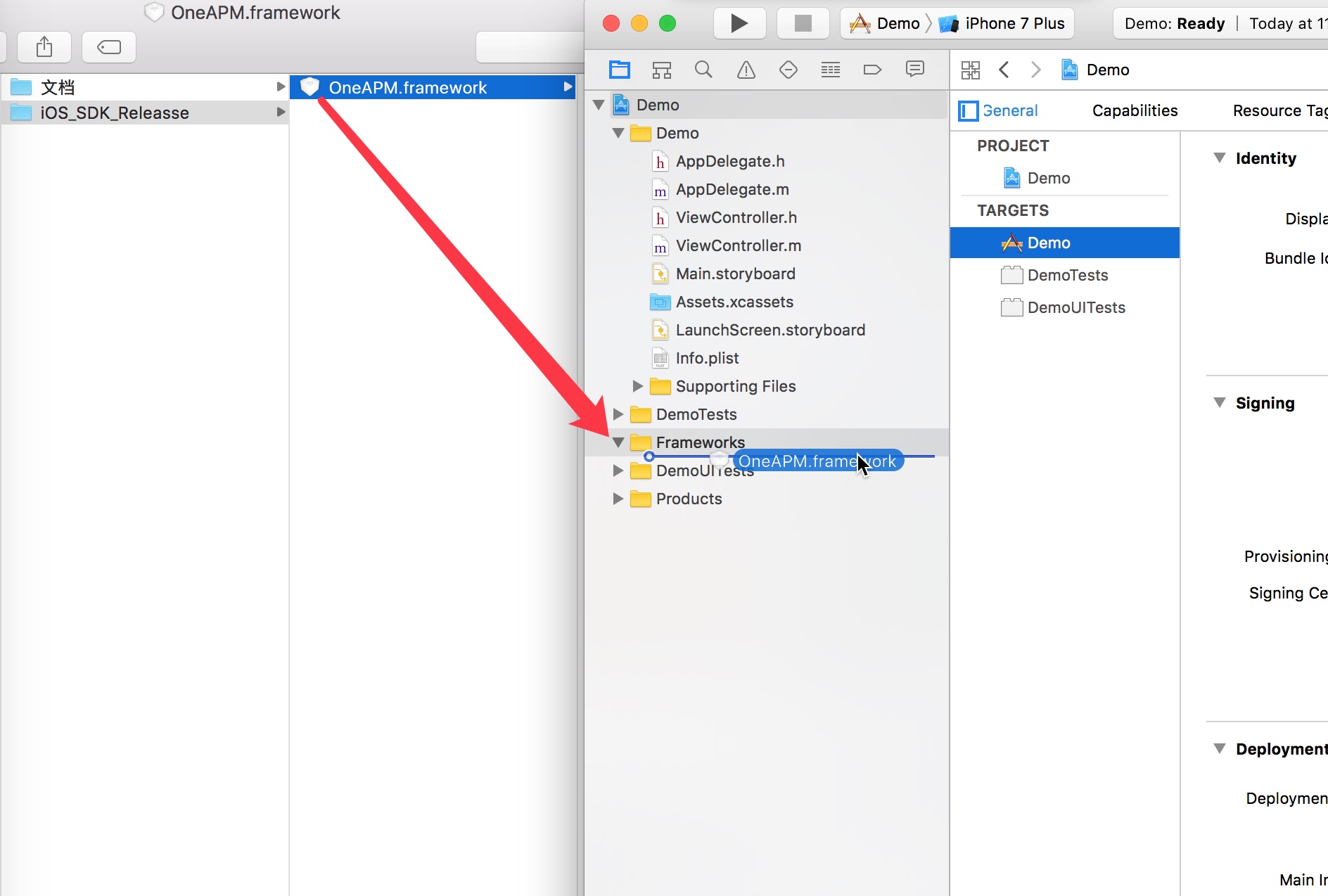This screenshot has height=896, width=1328.
Task: Select ViewController.m file
Action: (x=739, y=245)
